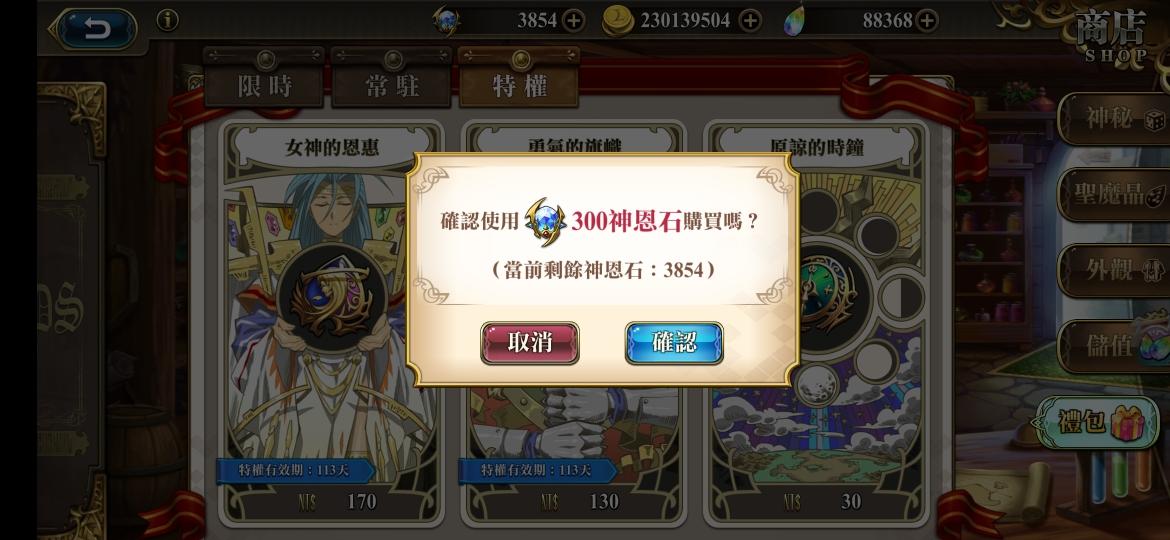Image resolution: width=1170 pixels, height=540 pixels.
Task: Open the 禮包 gift pack button
Action: pyautogui.click(x=1095, y=422)
